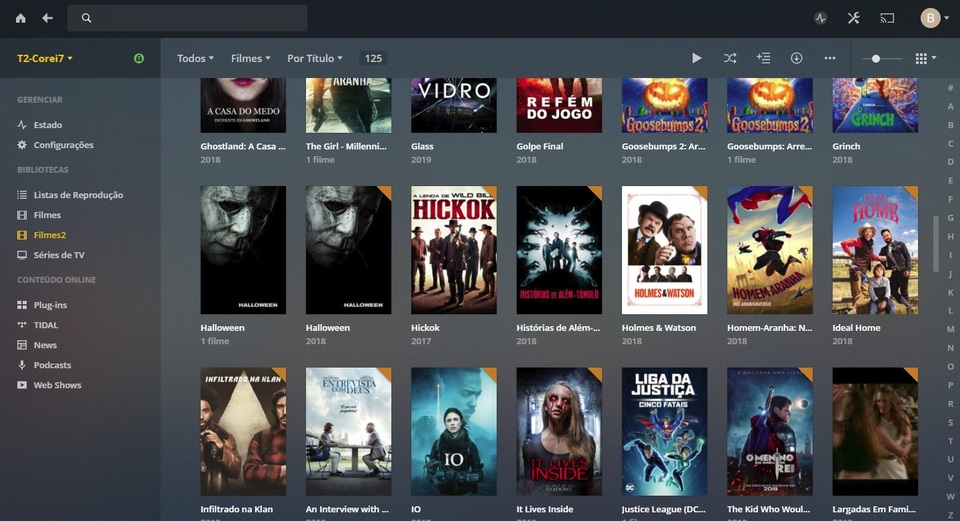Play all movies in library

point(697,58)
